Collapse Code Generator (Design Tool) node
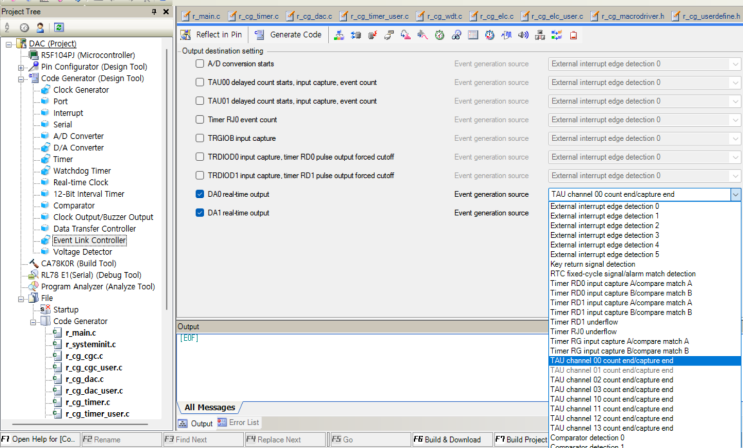Screen dimensions: 743x448 pos(21,79)
